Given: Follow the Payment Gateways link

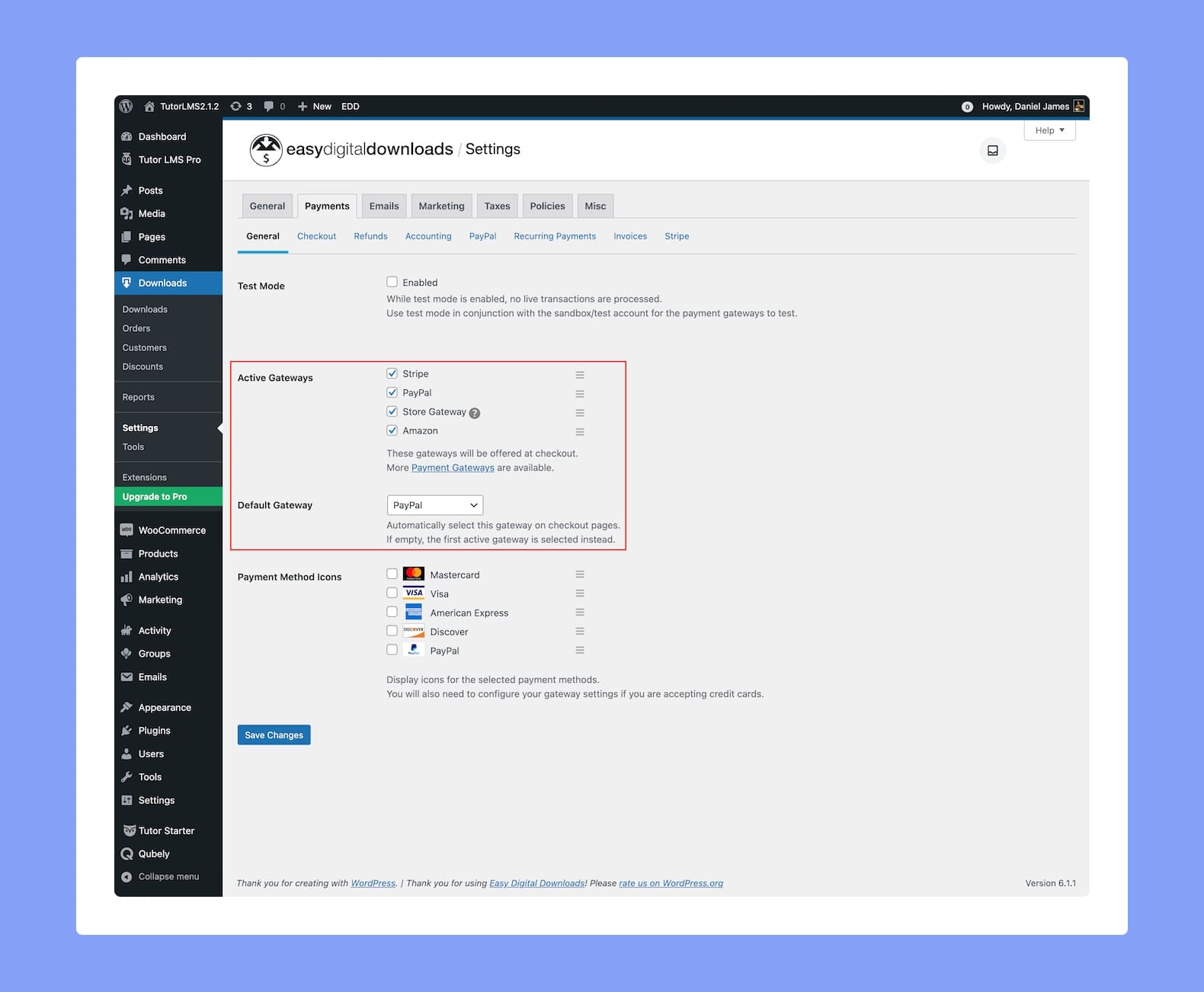Looking at the screenshot, I should click(453, 468).
